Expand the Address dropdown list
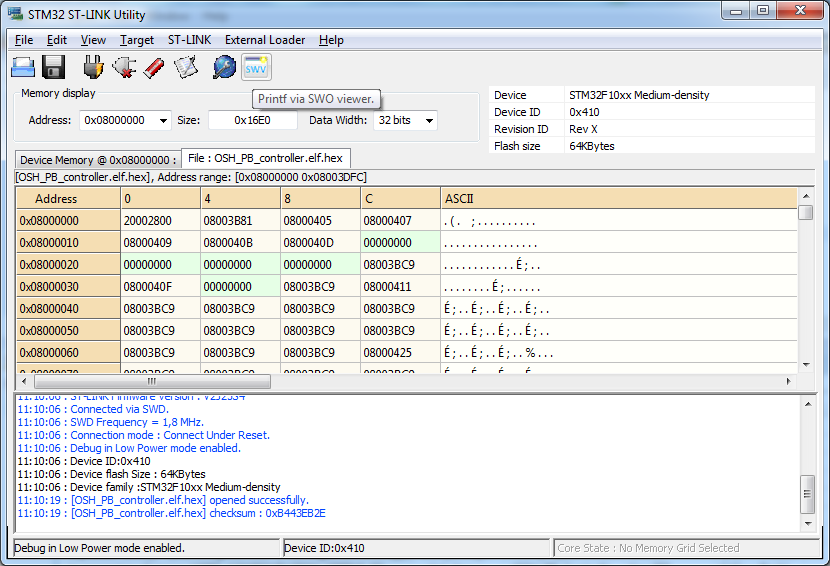The width and height of the screenshot is (830, 566). 164,120
